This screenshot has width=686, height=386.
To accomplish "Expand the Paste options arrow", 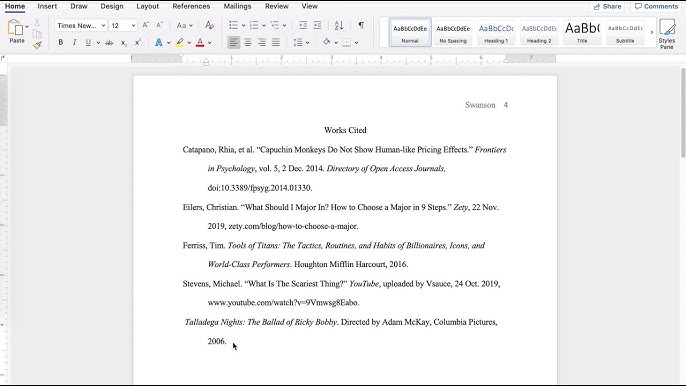I will point(27,27).
